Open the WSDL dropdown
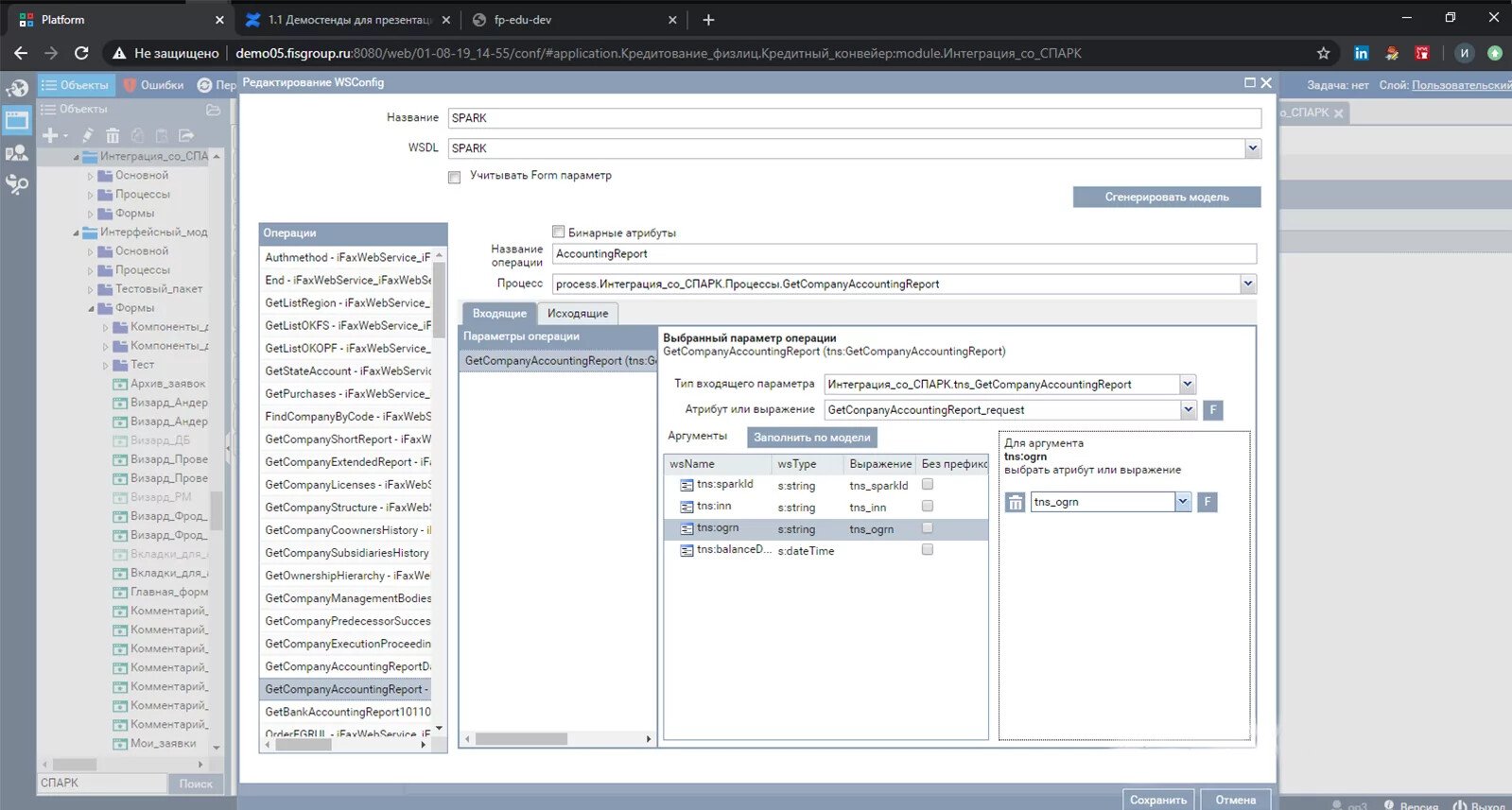1512x810 pixels. (1252, 148)
